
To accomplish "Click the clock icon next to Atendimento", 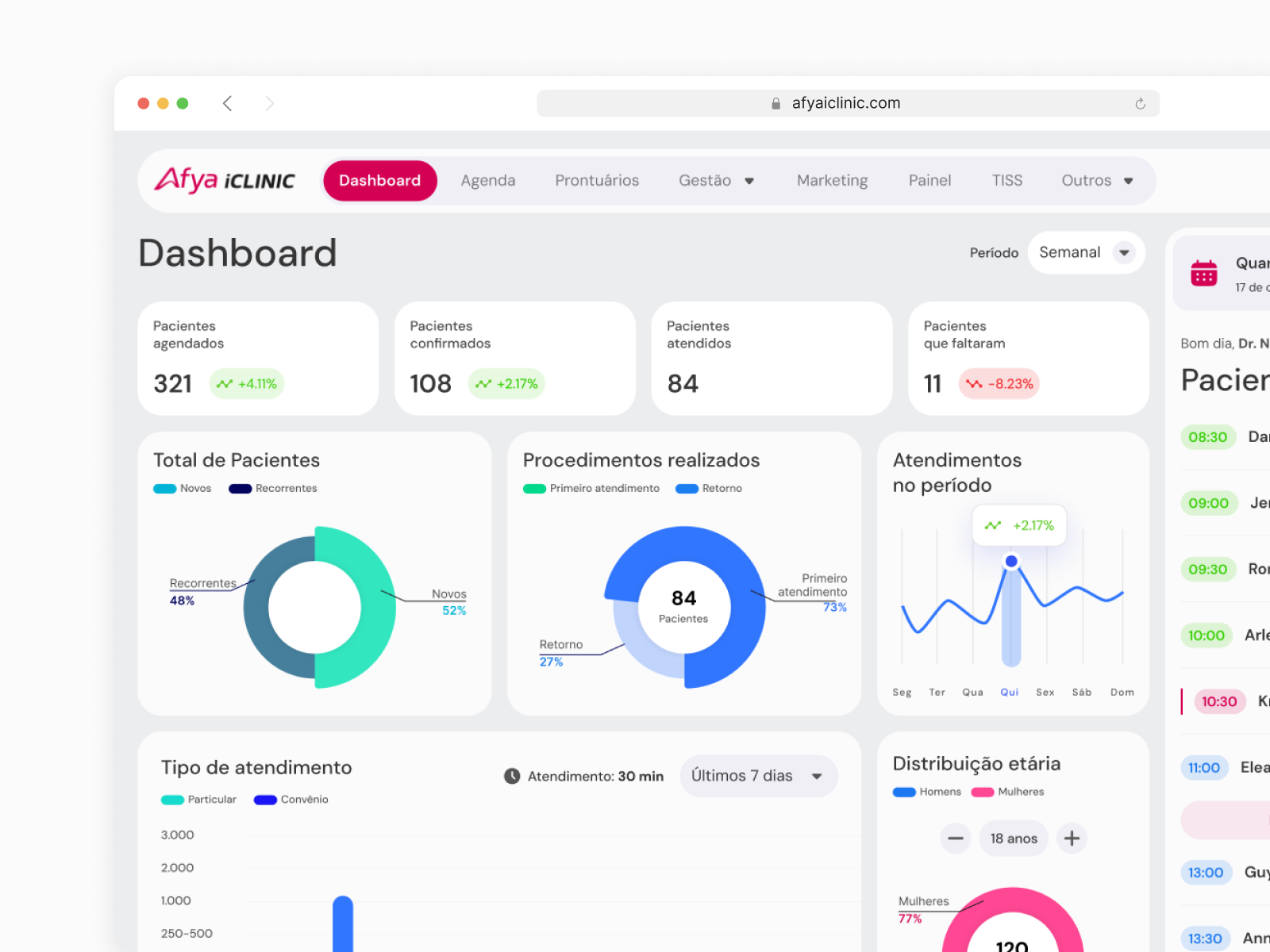I will pos(511,776).
